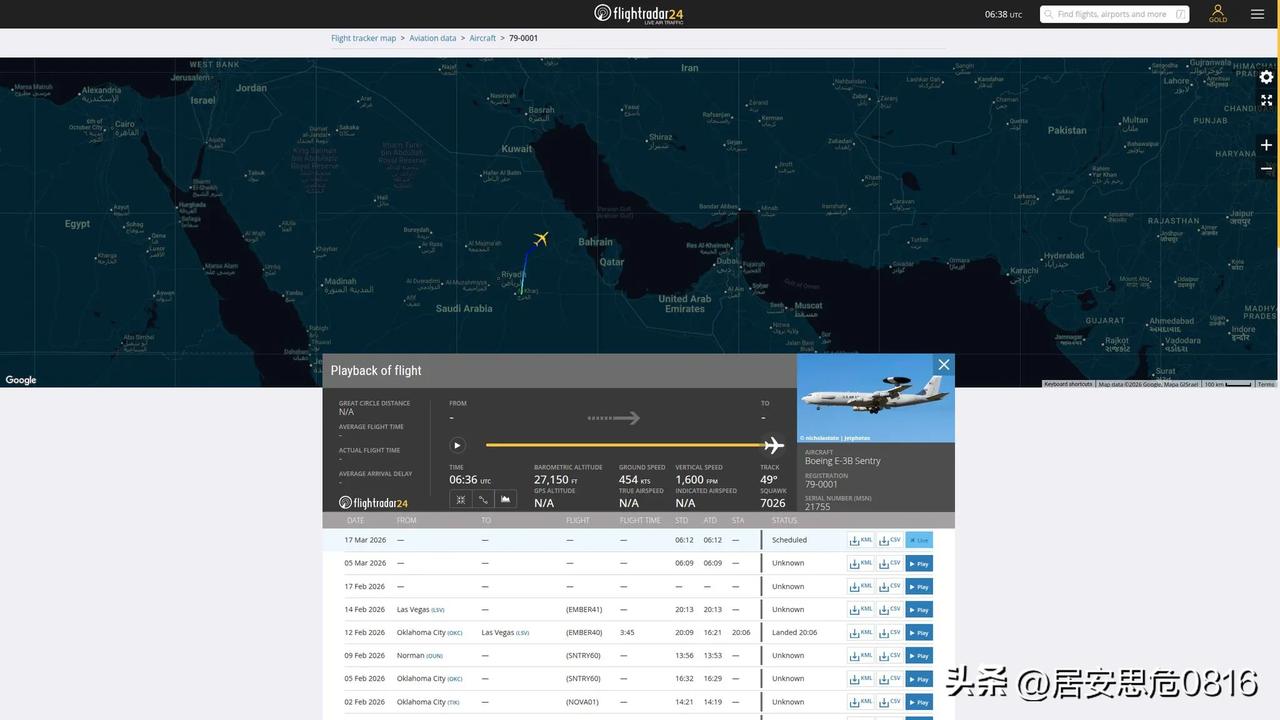Click the Google logo on map

(20, 380)
